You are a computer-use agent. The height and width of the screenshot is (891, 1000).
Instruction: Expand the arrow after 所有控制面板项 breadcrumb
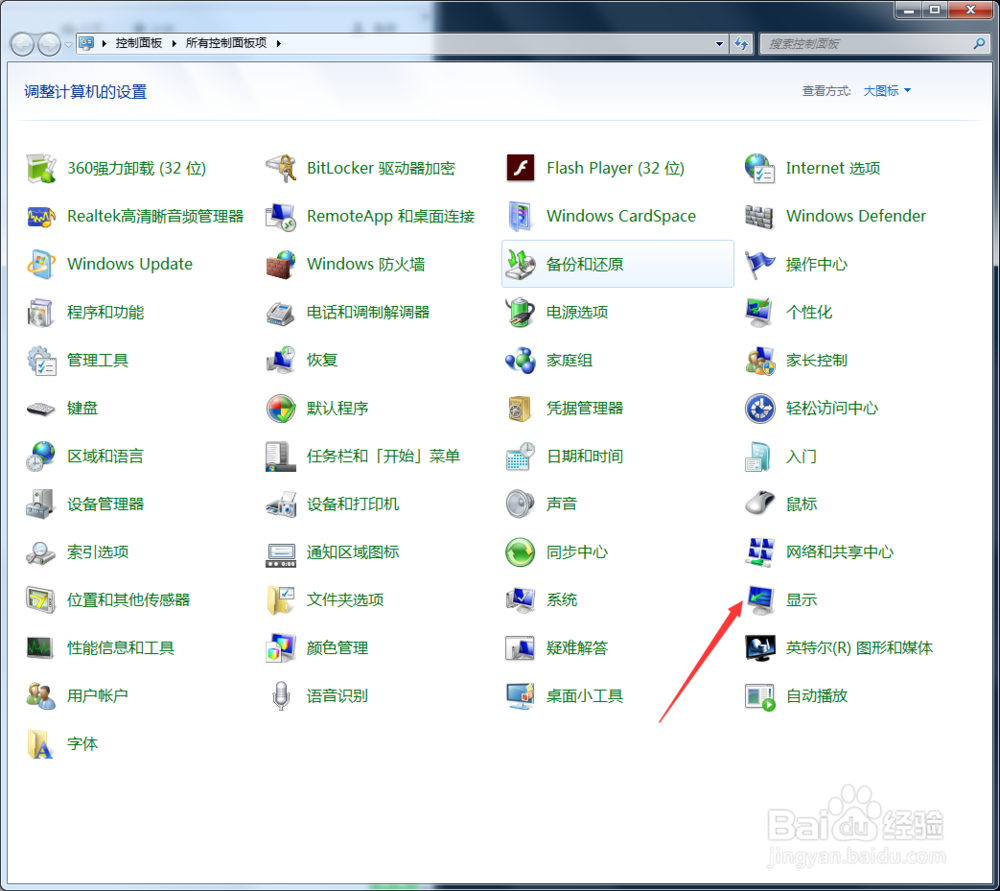point(279,43)
